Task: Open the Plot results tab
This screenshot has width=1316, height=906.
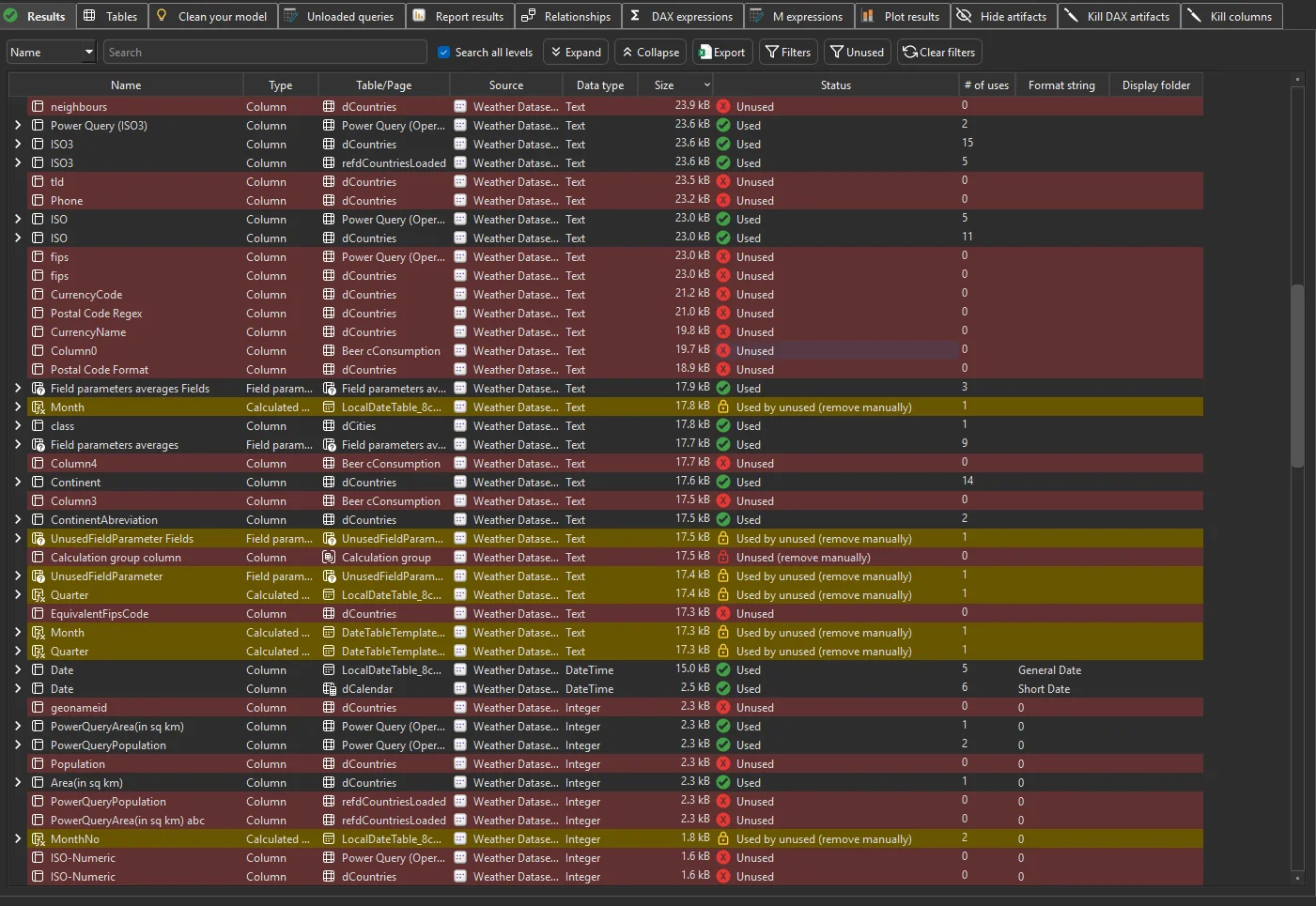Action: point(901,16)
